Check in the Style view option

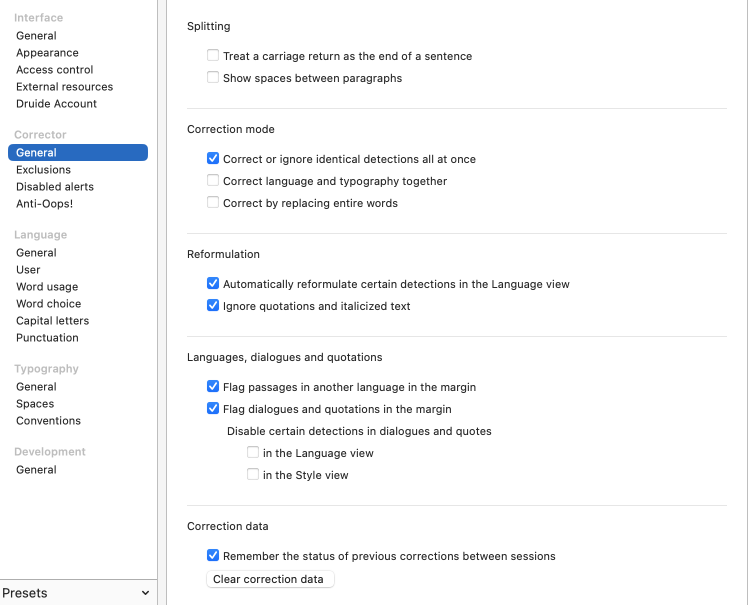(253, 475)
